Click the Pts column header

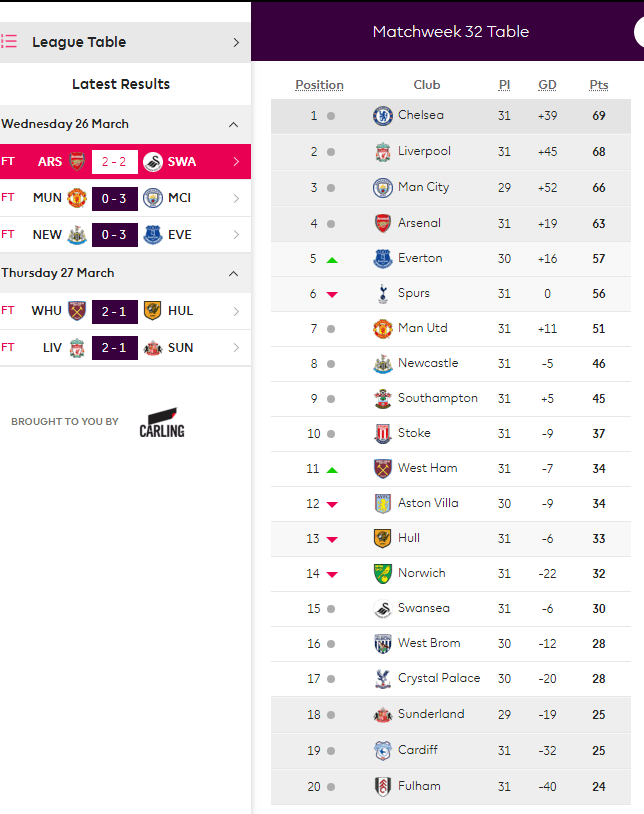pyautogui.click(x=599, y=85)
